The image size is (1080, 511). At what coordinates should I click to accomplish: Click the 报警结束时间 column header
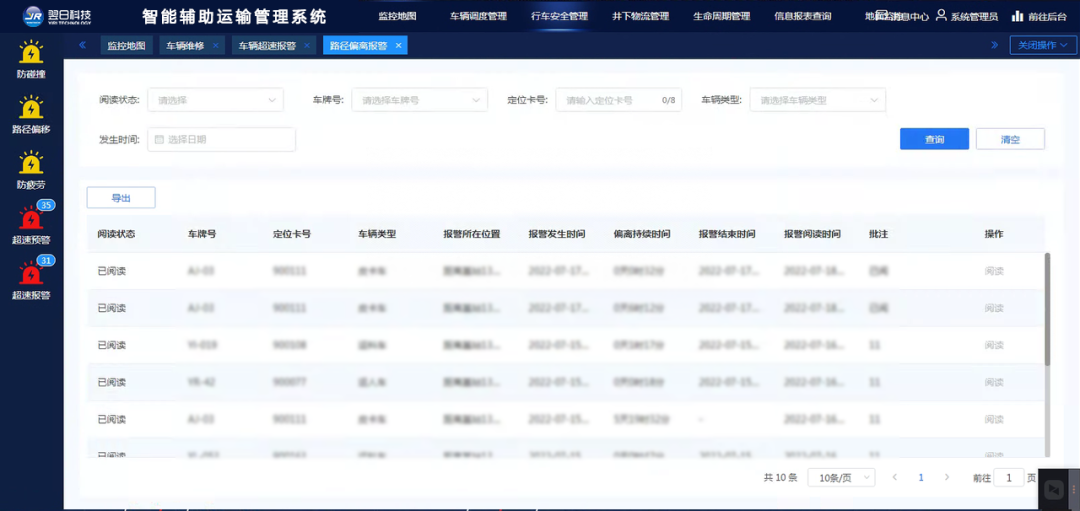click(x=727, y=234)
